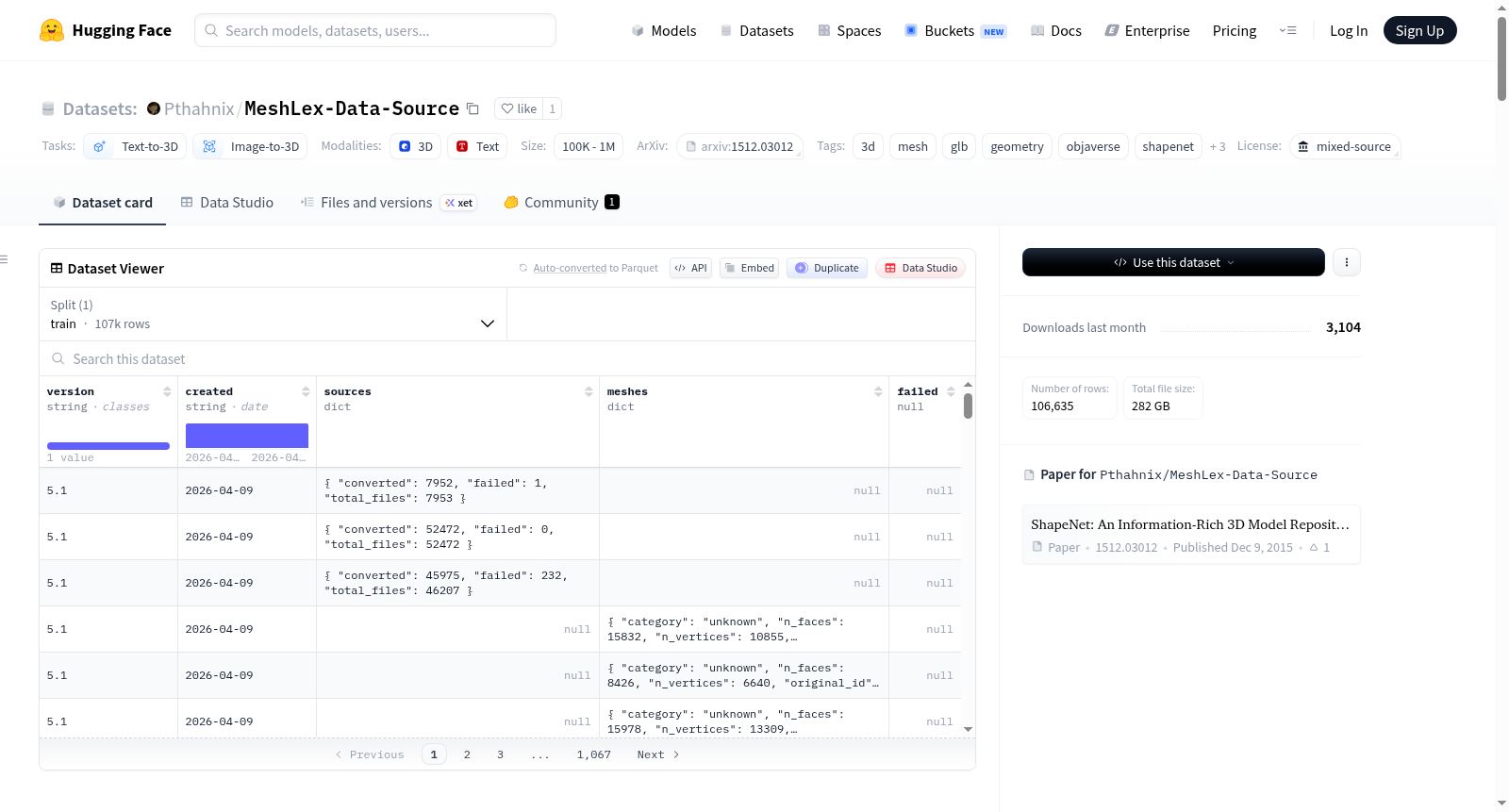
Task: Click the Image-to-3D task icon
Action: (209, 146)
